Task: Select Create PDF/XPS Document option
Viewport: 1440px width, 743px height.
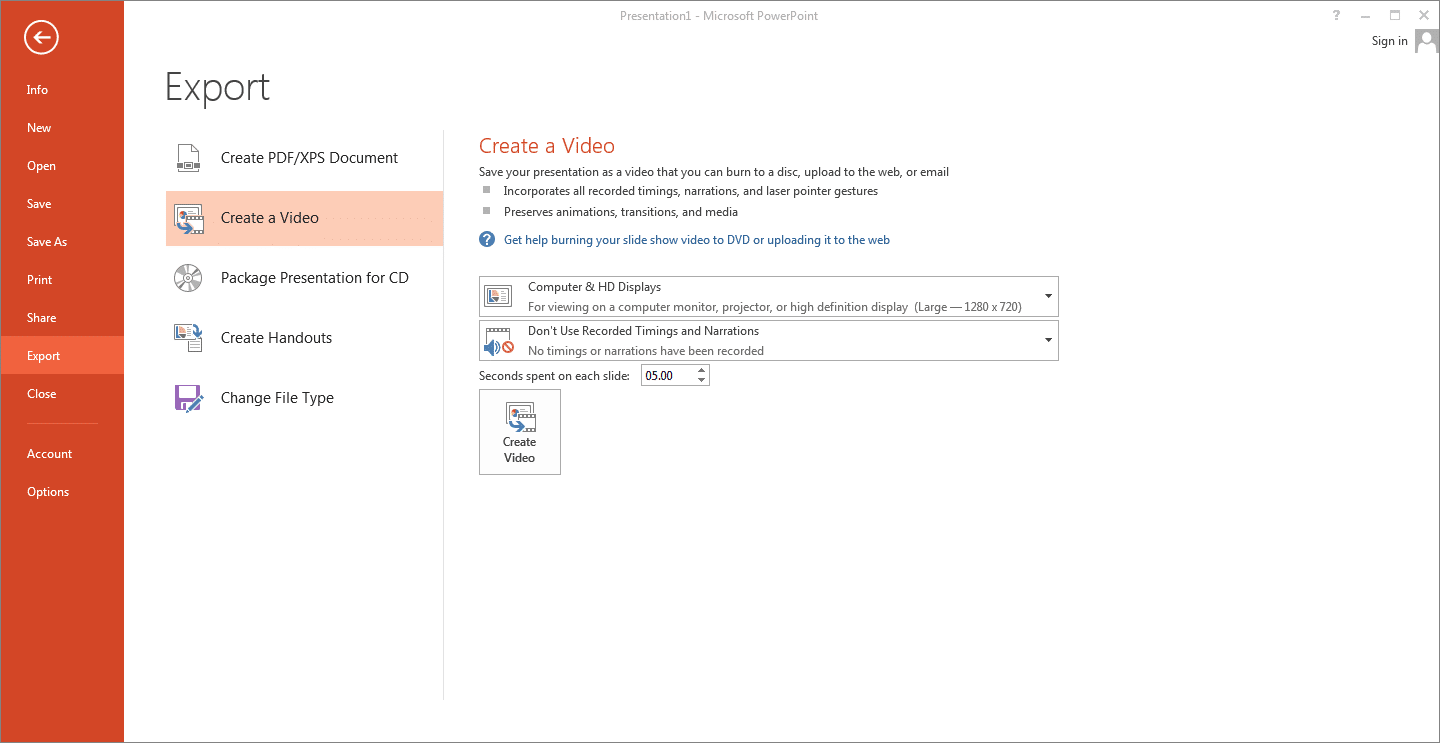Action: click(304, 158)
